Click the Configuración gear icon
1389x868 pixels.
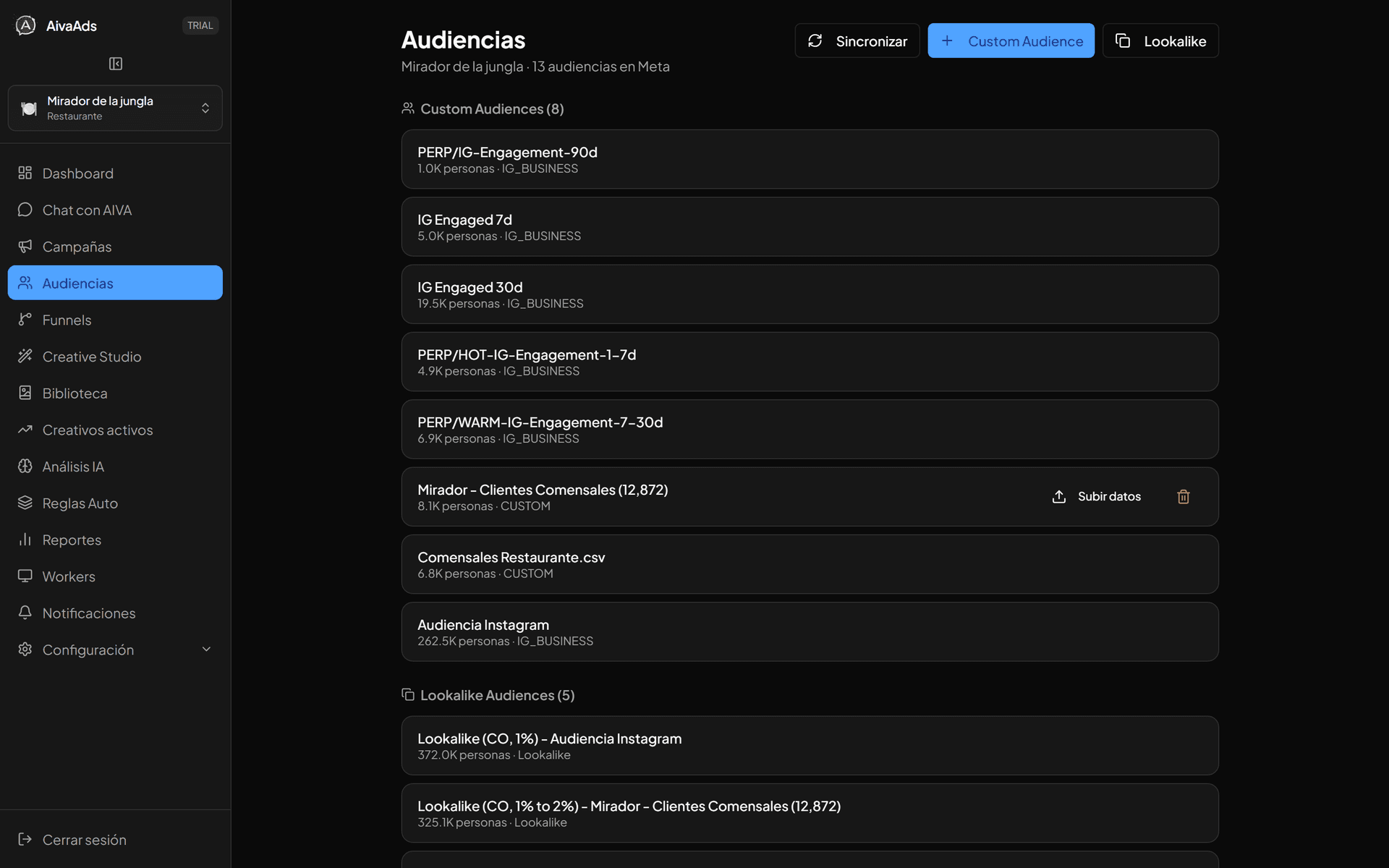tap(25, 650)
